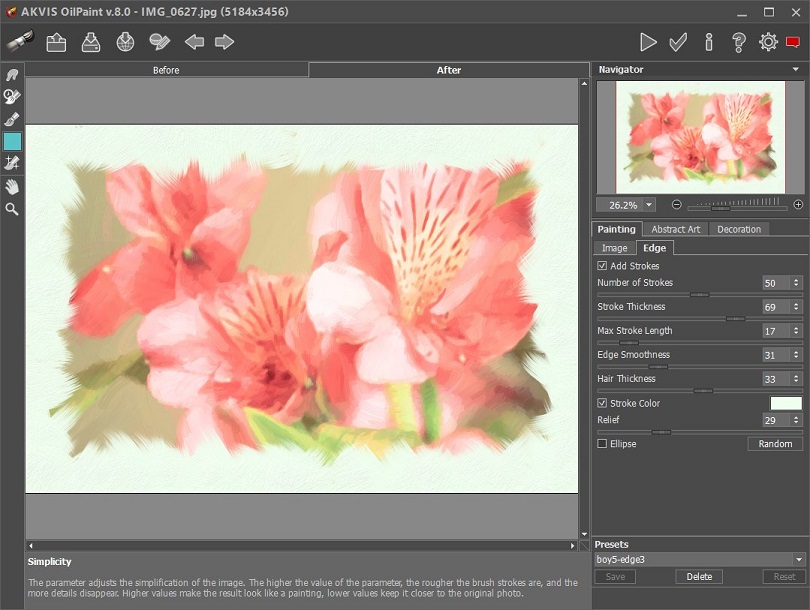This screenshot has height=610, width=810.
Task: Open the post image sharing tool
Action: tap(156, 42)
